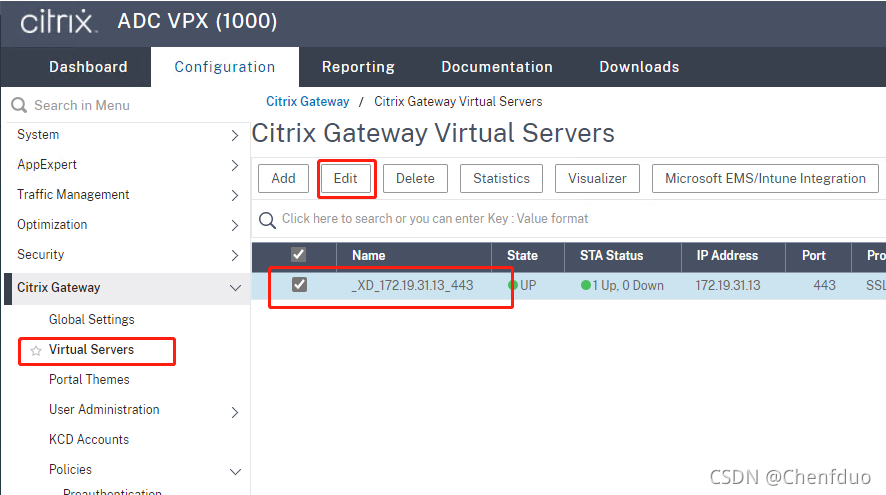The width and height of the screenshot is (886, 495).
Task: Expand the User Administration chevron
Action: click(235, 412)
